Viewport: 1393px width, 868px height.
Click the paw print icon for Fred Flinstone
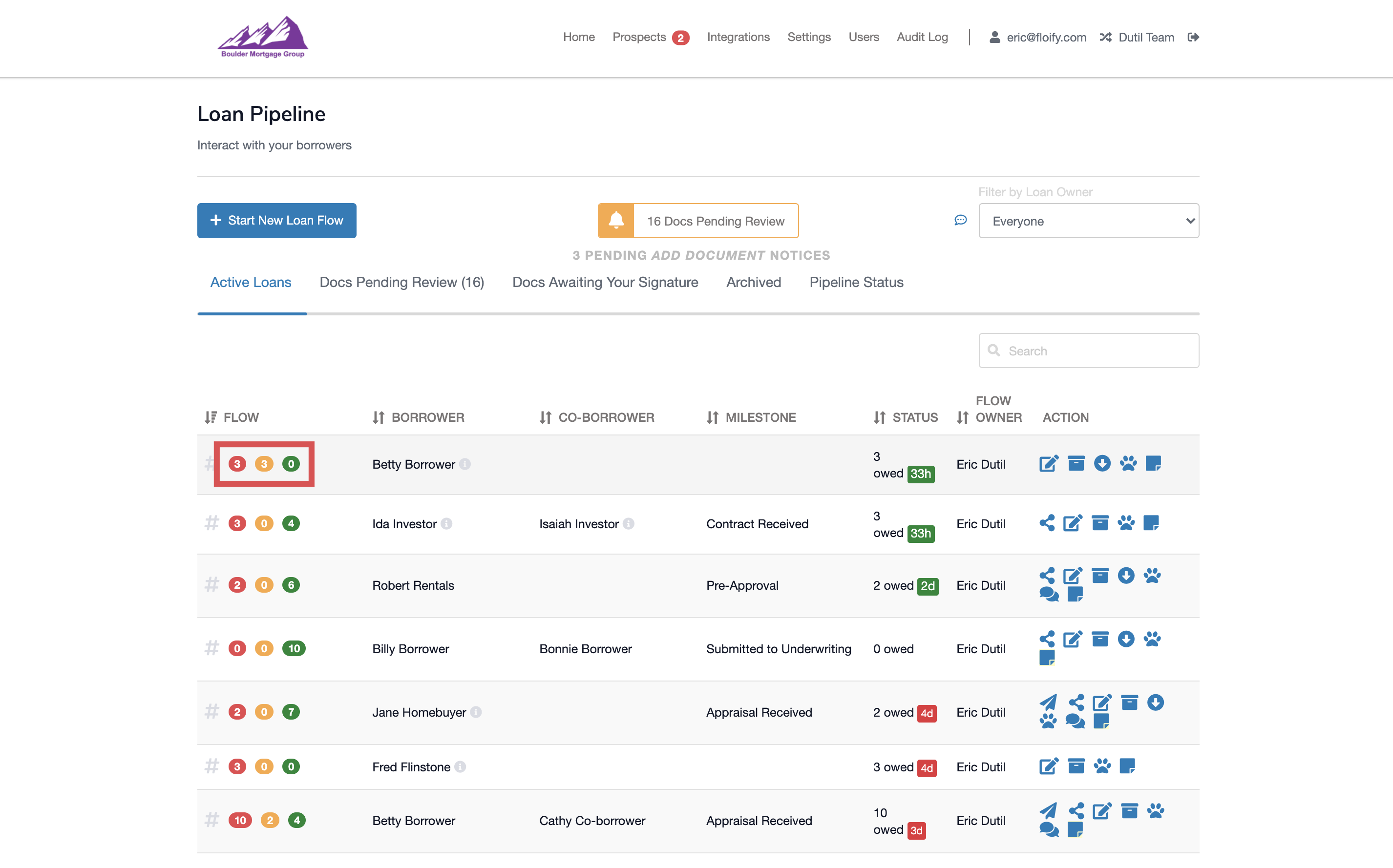coord(1102,766)
